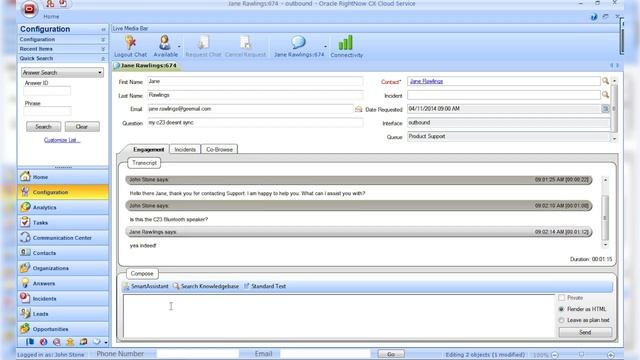Collapse the Quick Search section

click(103, 58)
